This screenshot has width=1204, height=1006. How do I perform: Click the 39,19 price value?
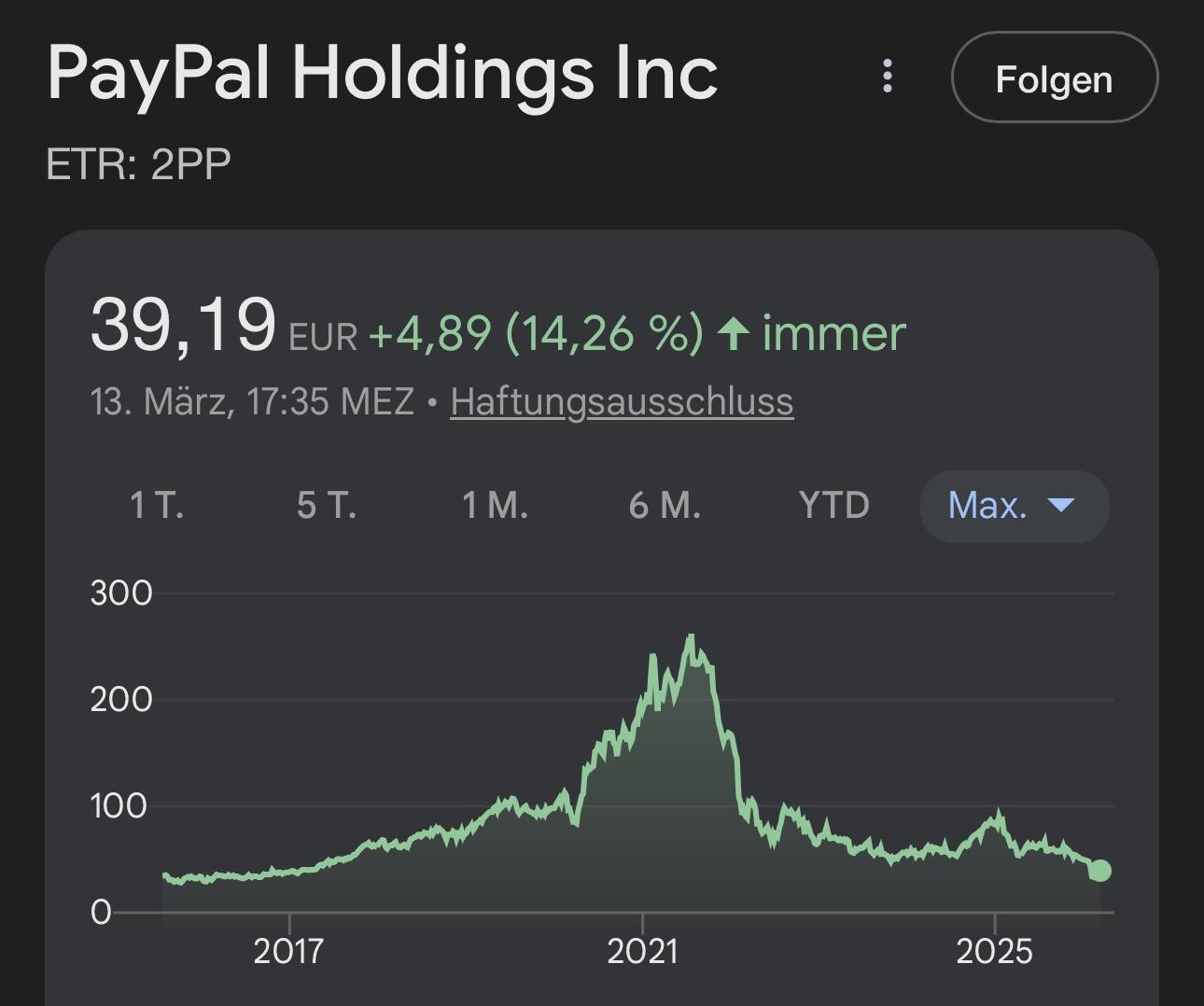[183, 326]
